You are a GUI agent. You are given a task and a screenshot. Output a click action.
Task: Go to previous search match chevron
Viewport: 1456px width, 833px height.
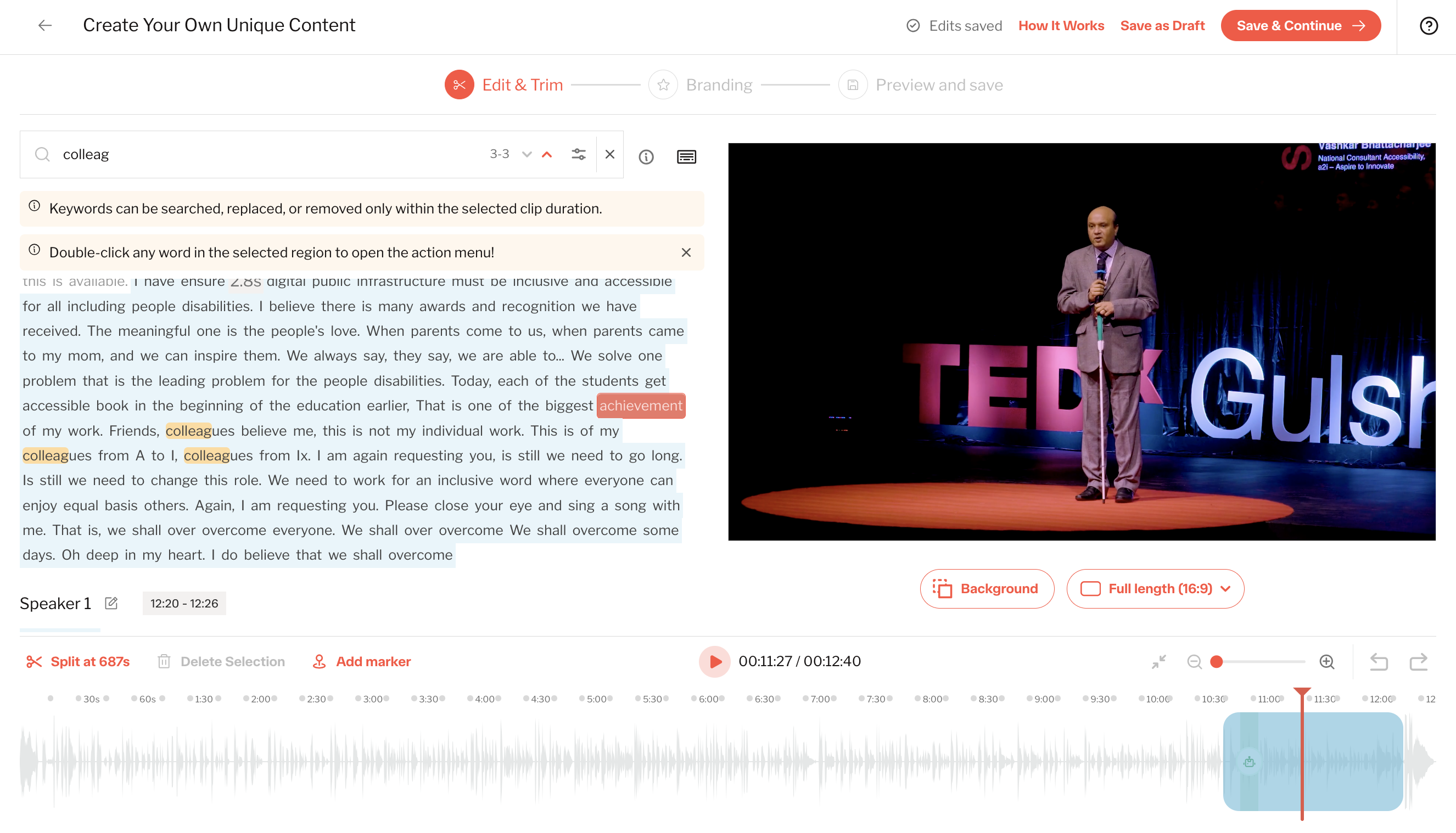(547, 154)
